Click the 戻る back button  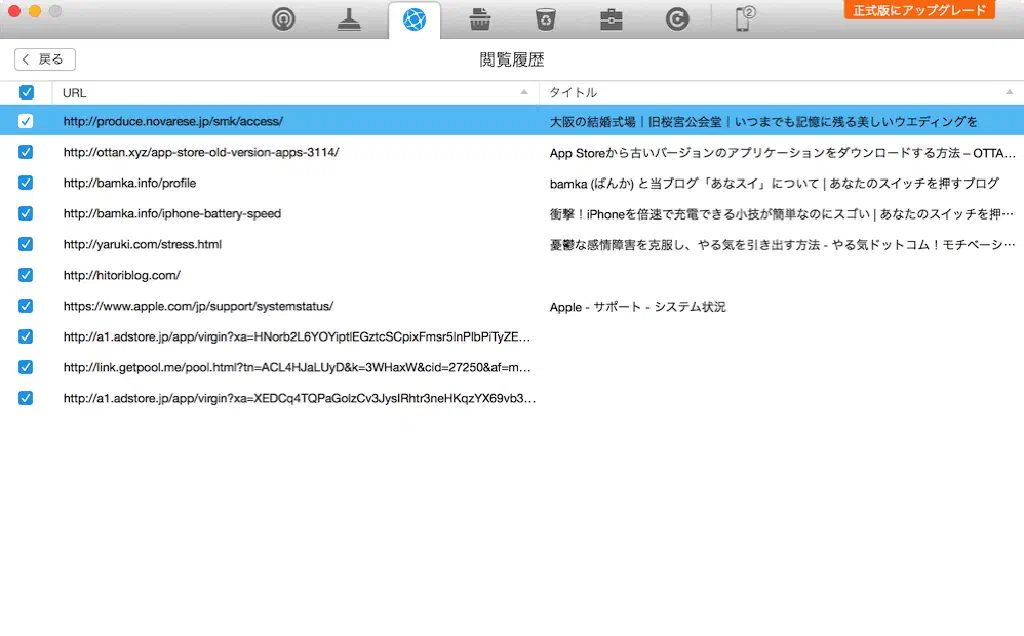(x=45, y=59)
